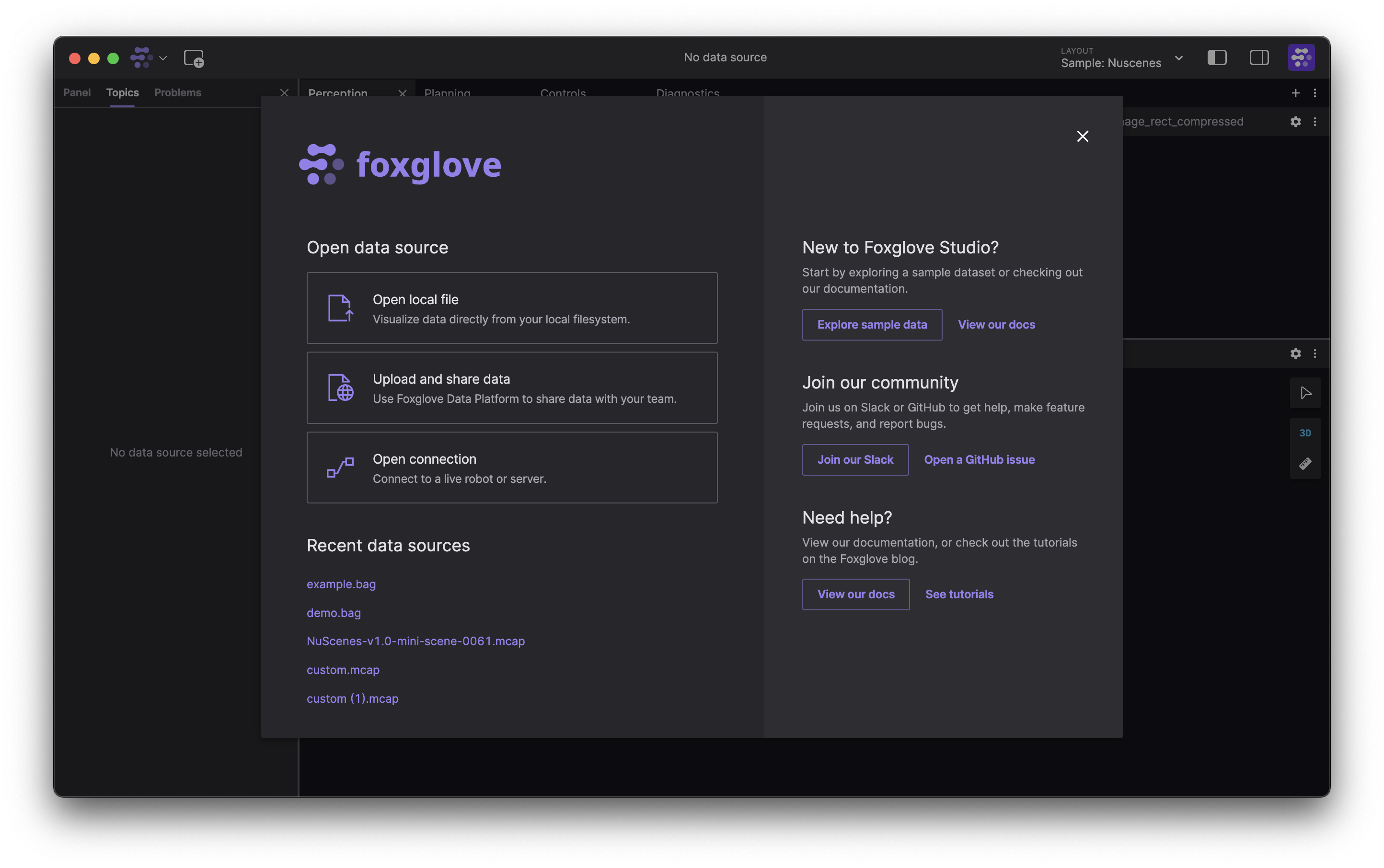Close the left sidebar with X icon
The height and width of the screenshot is (868, 1384).
[x=284, y=92]
